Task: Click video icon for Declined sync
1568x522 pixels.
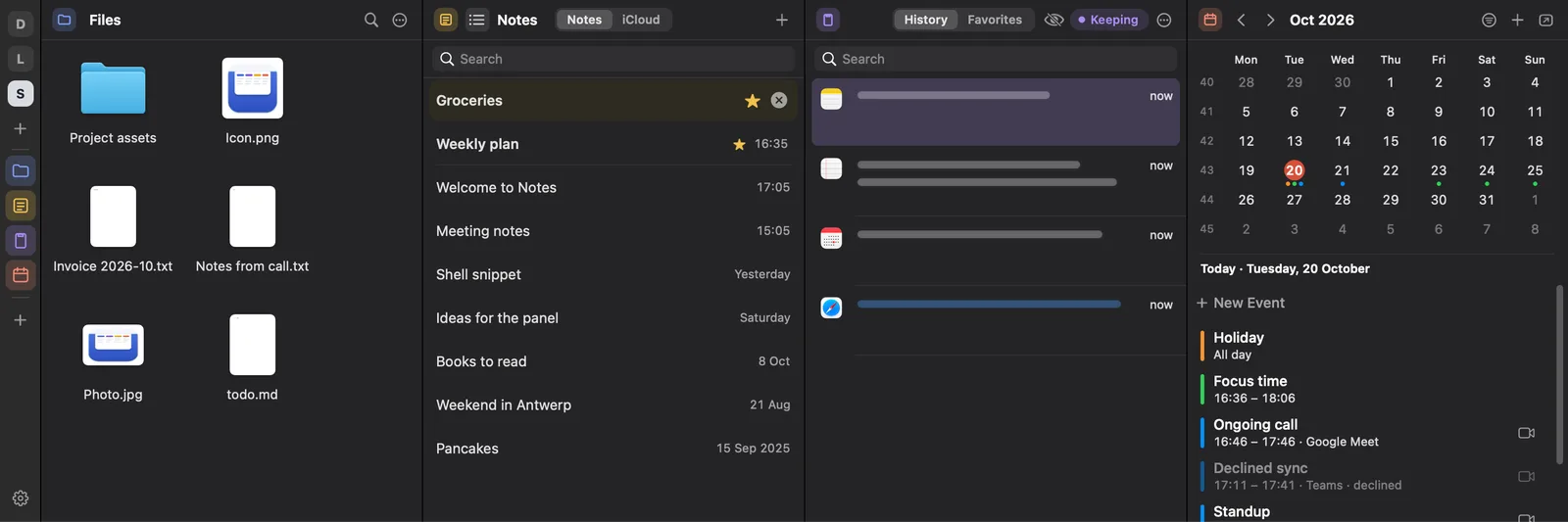Action: (1526, 476)
